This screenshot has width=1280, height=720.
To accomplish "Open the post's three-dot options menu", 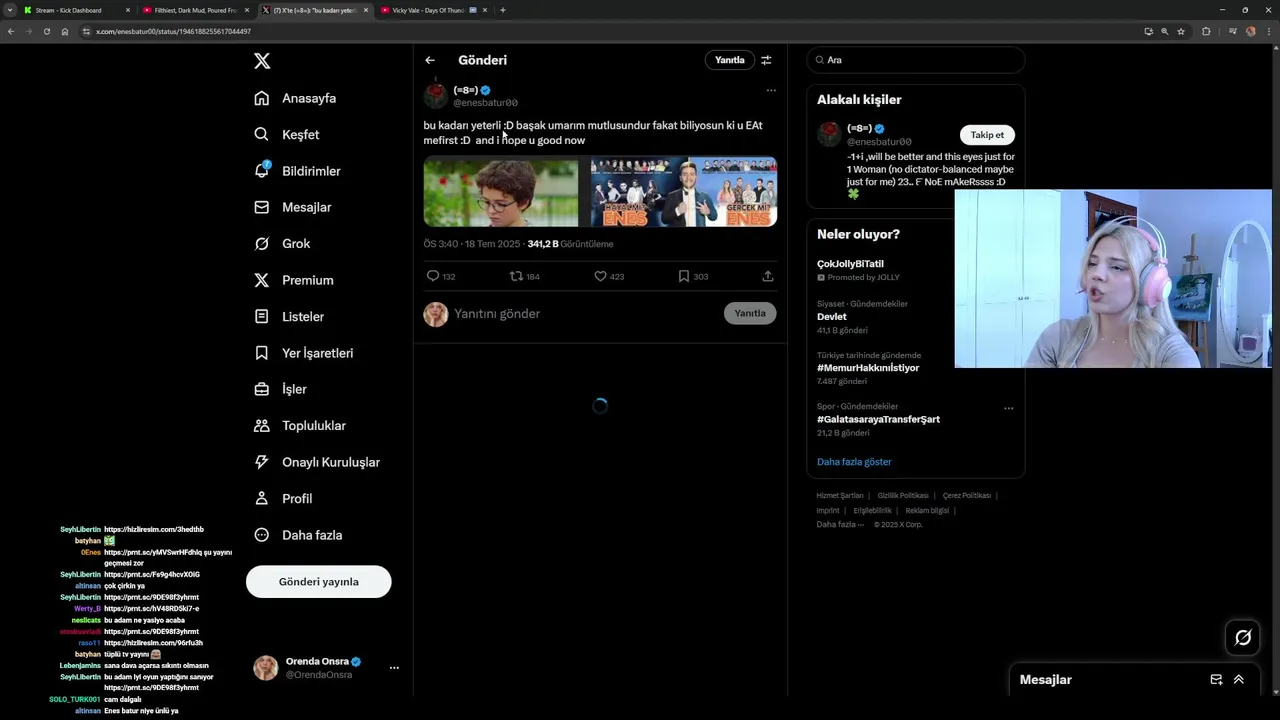I will (771, 90).
